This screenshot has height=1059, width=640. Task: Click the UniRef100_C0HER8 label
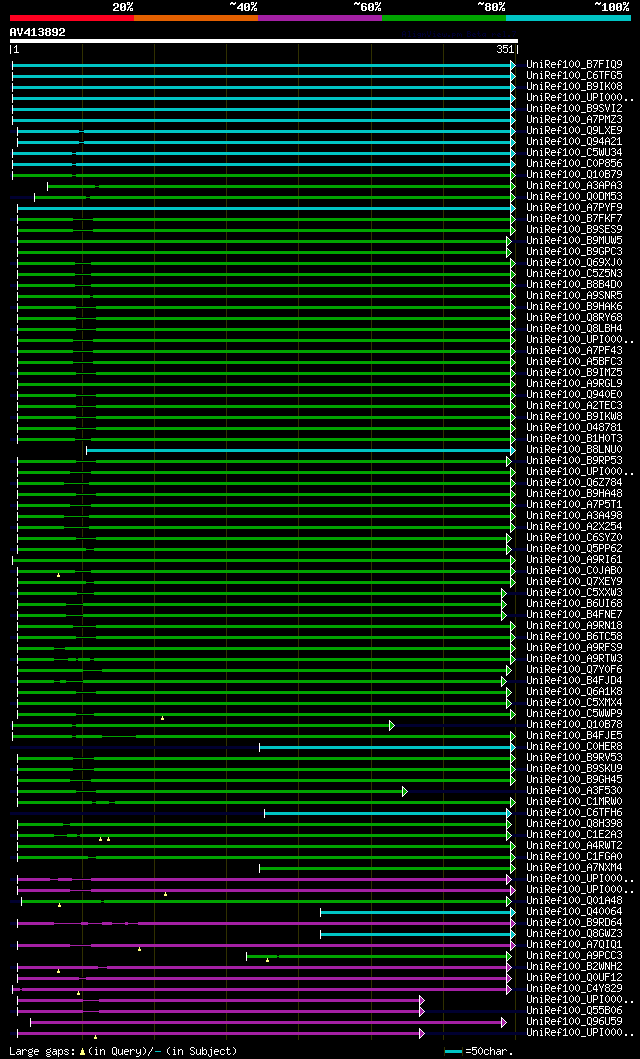tap(575, 746)
